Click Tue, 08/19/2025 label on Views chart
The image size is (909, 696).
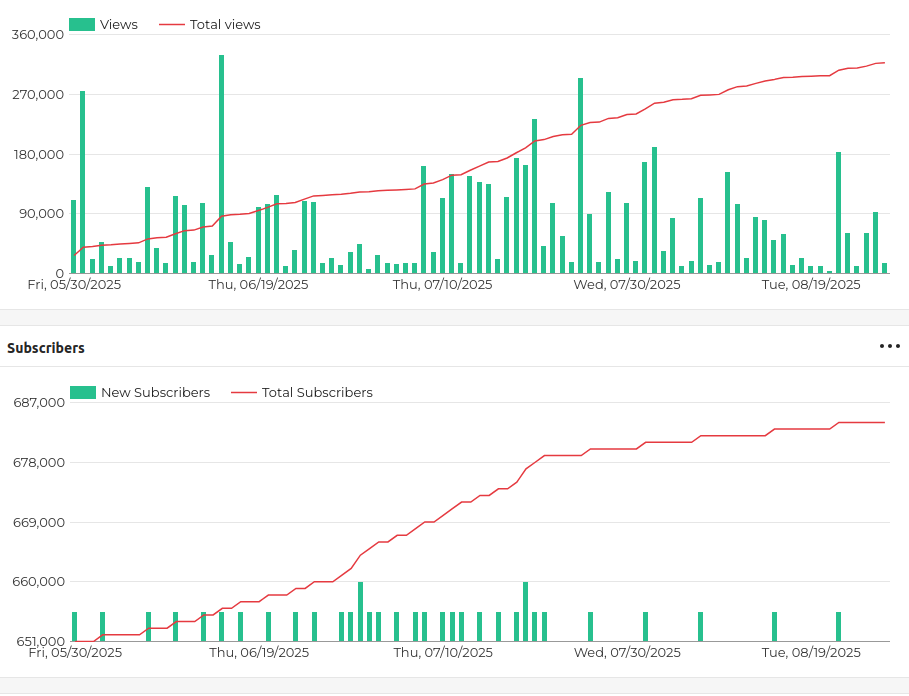[811, 285]
